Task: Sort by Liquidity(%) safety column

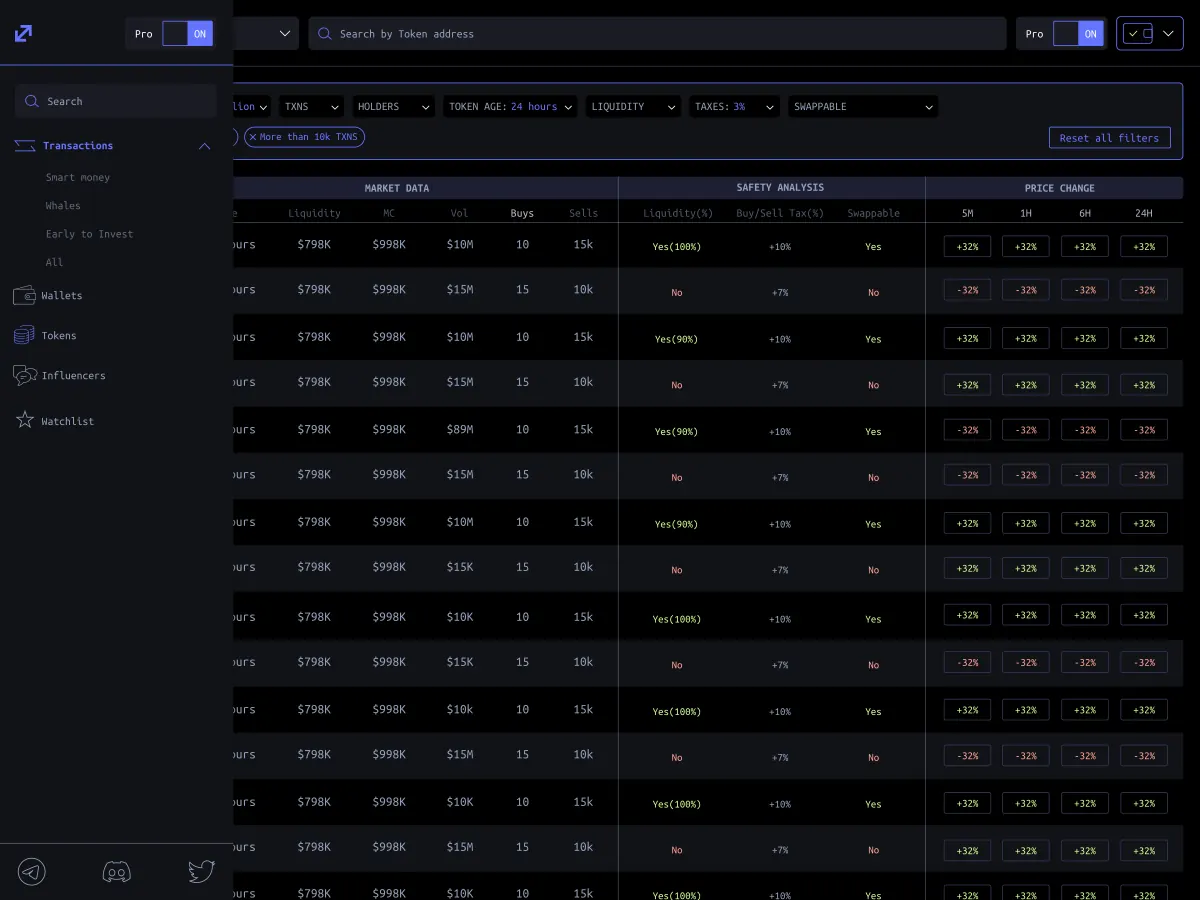Action: pos(677,213)
